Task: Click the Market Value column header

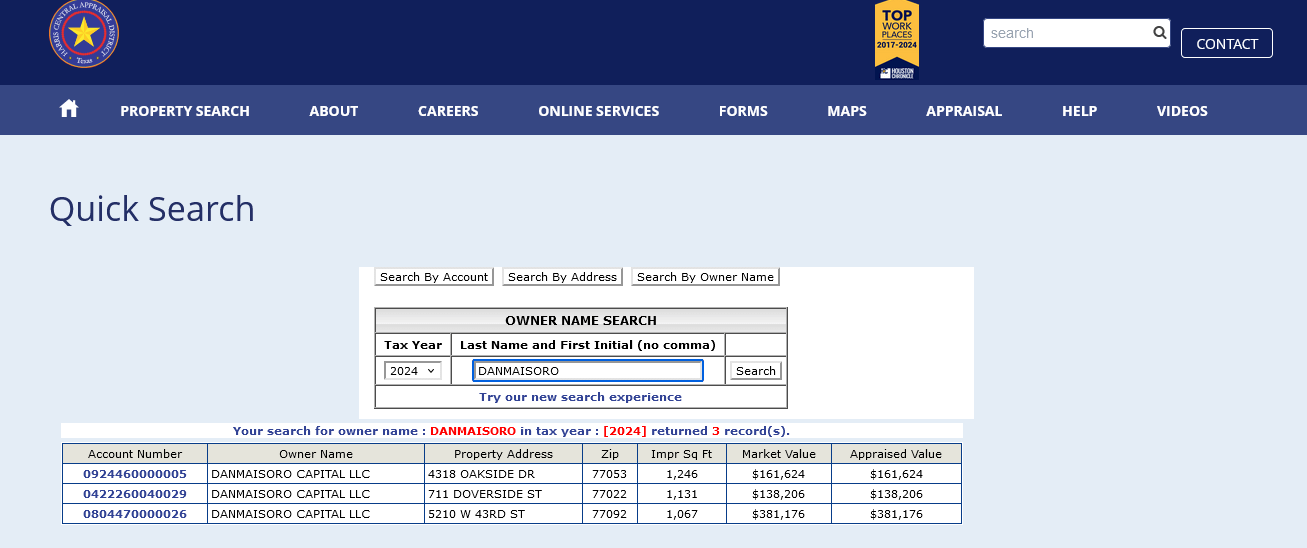Action: pyautogui.click(x=779, y=454)
